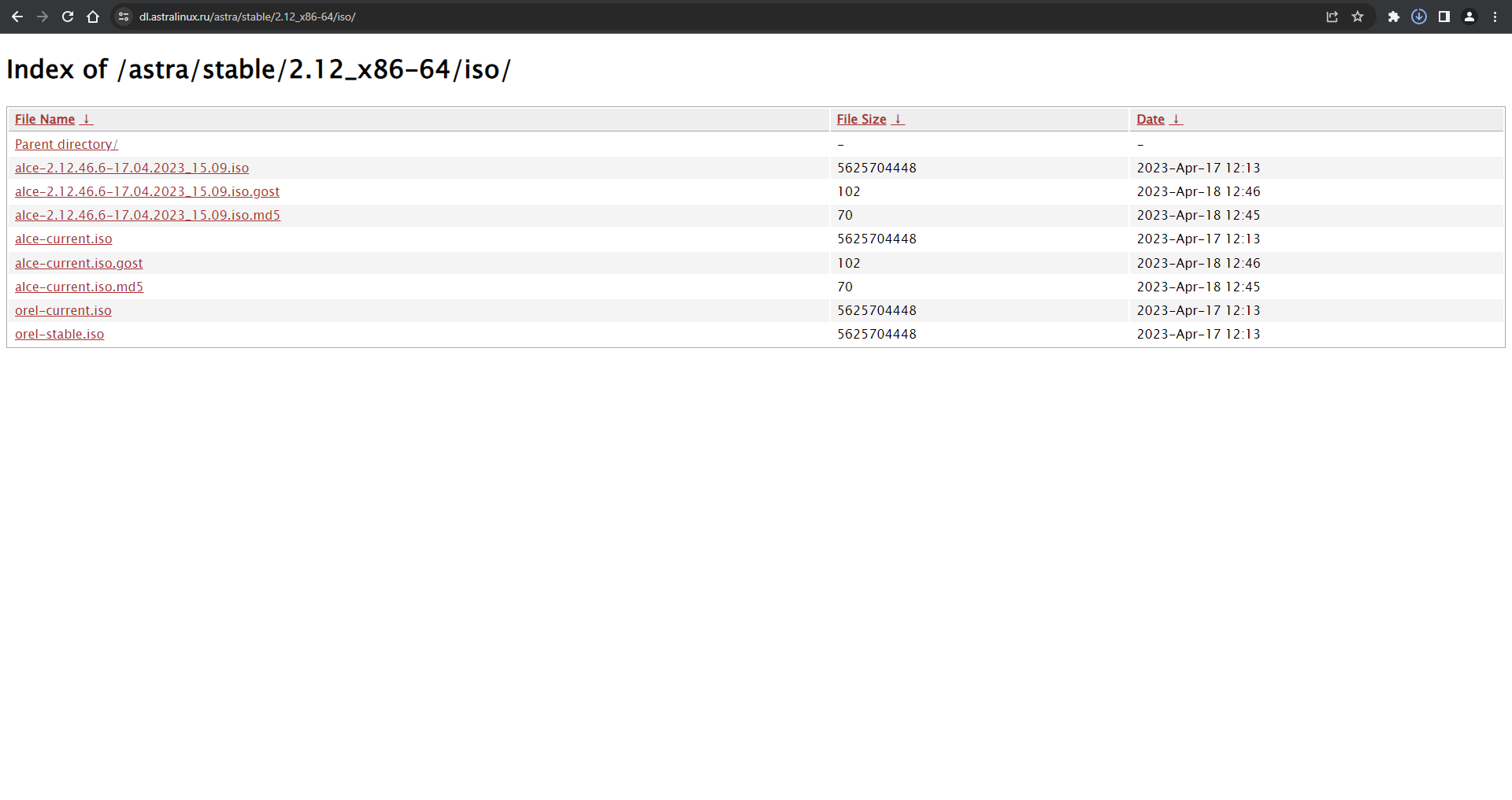This screenshot has height=800, width=1512.
Task: Open alce-2.12.46.6 iso.md5 file
Action: click(x=147, y=215)
